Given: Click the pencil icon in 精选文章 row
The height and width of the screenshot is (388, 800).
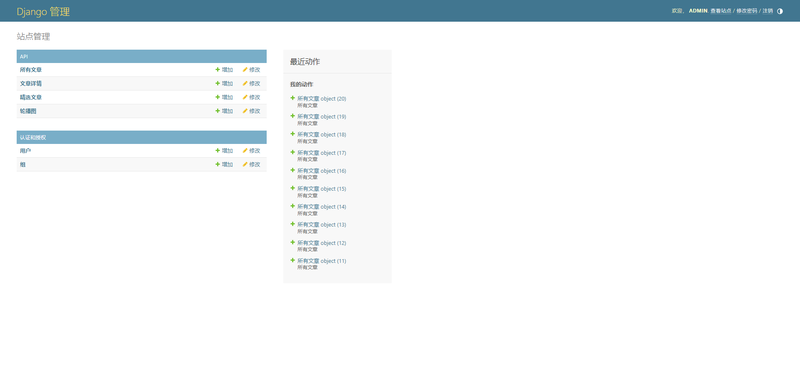Looking at the screenshot, I should click(x=245, y=97).
